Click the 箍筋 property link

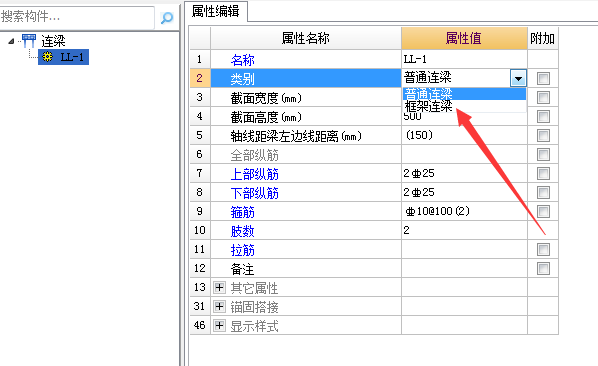(x=243, y=212)
